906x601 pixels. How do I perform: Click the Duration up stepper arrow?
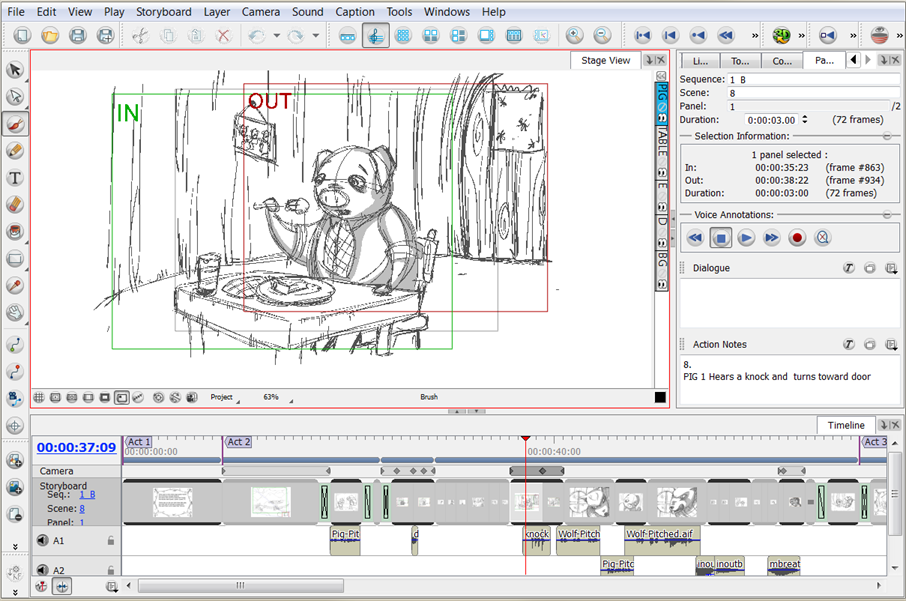(805, 116)
